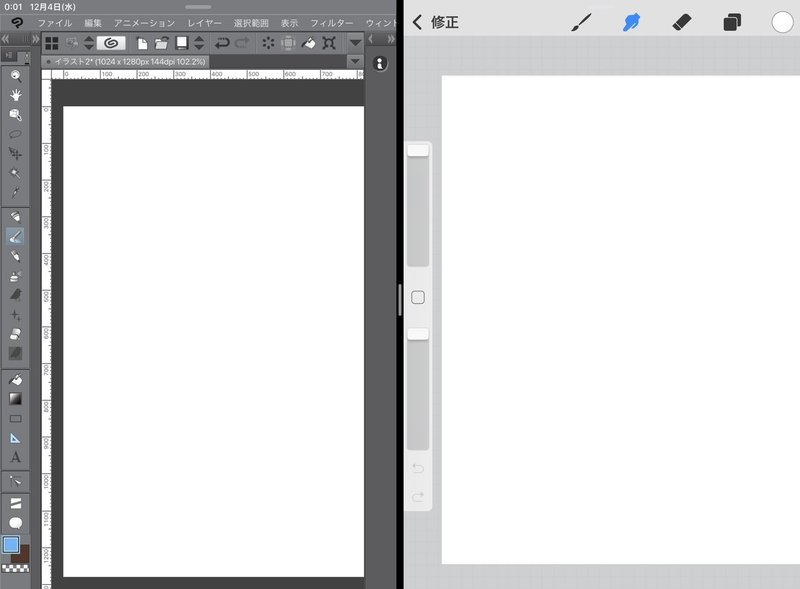This screenshot has width=800, height=589.
Task: Open the 編集 menu
Action: 93,23
